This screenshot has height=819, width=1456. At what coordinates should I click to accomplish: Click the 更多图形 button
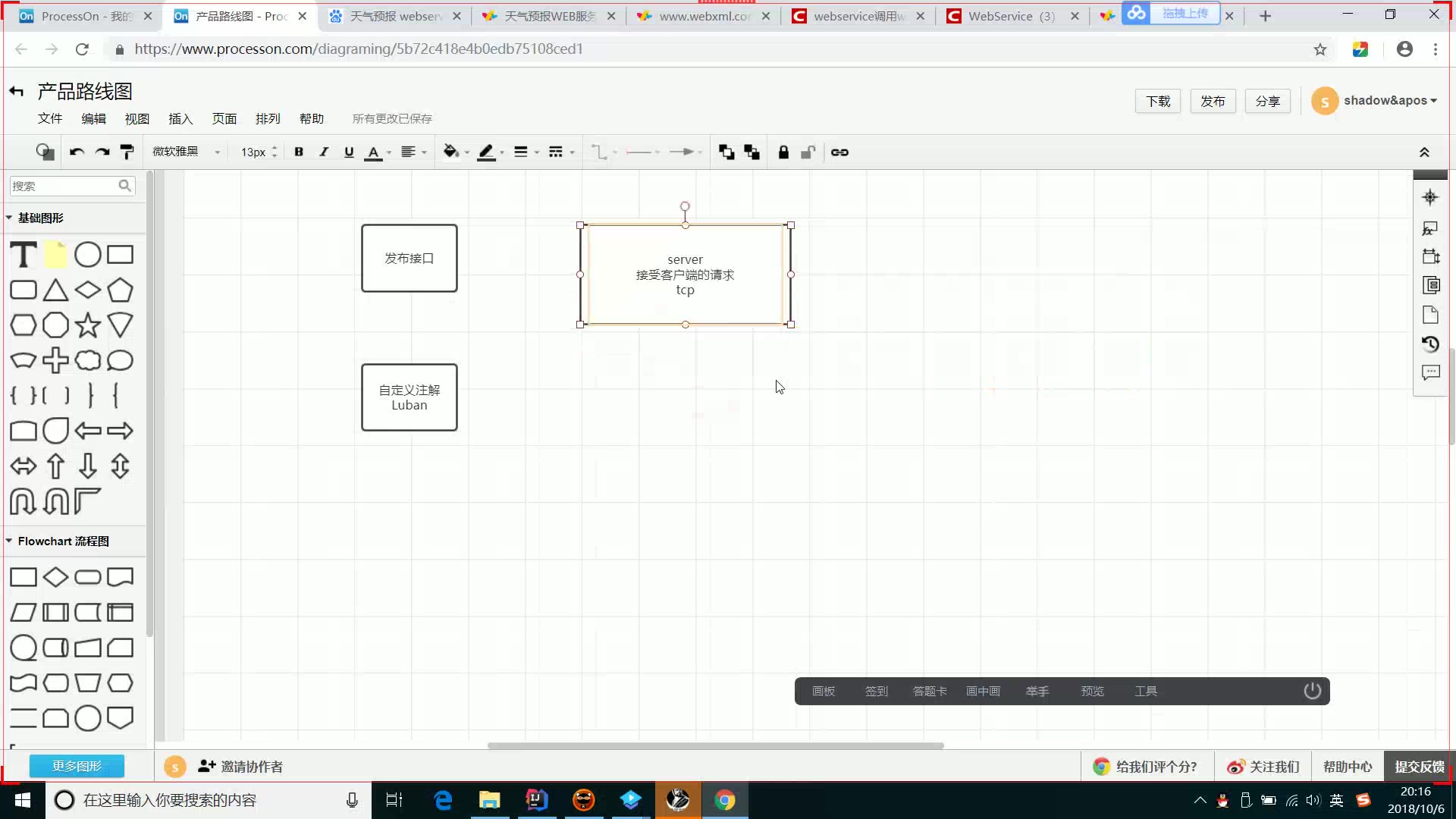[77, 767]
